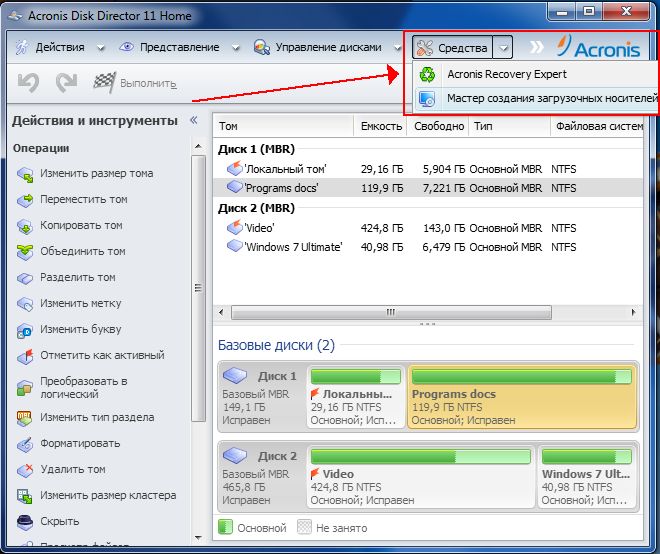The height and width of the screenshot is (554, 660).
Task: Click the checkered flag Выполнить icon
Action: [104, 83]
